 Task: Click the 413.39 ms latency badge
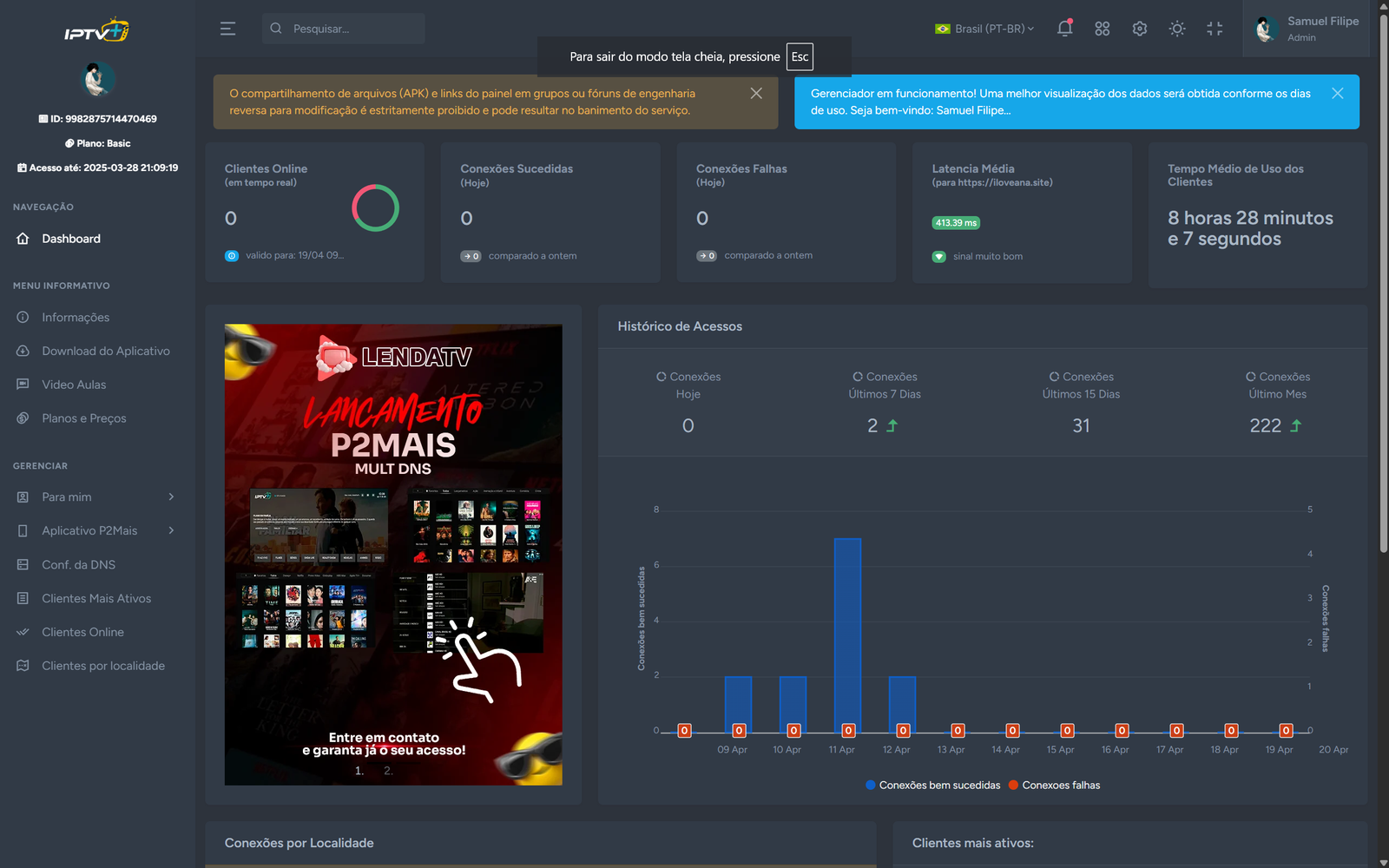coord(956,223)
